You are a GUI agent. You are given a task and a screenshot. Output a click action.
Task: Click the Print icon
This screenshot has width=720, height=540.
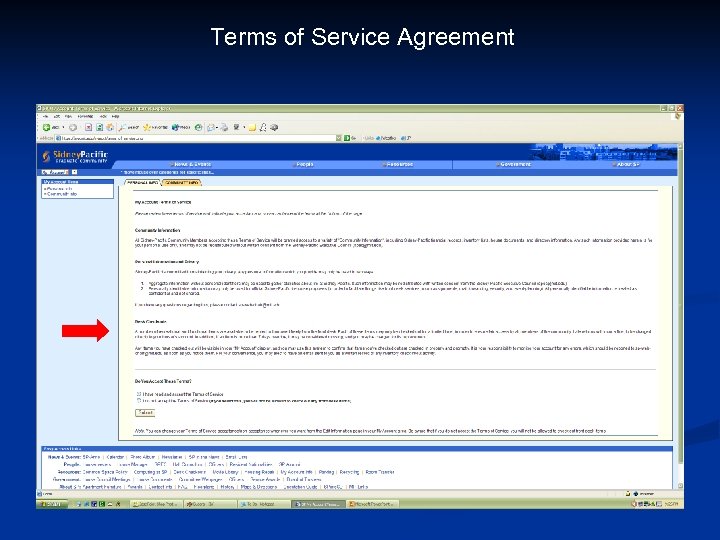coord(224,127)
